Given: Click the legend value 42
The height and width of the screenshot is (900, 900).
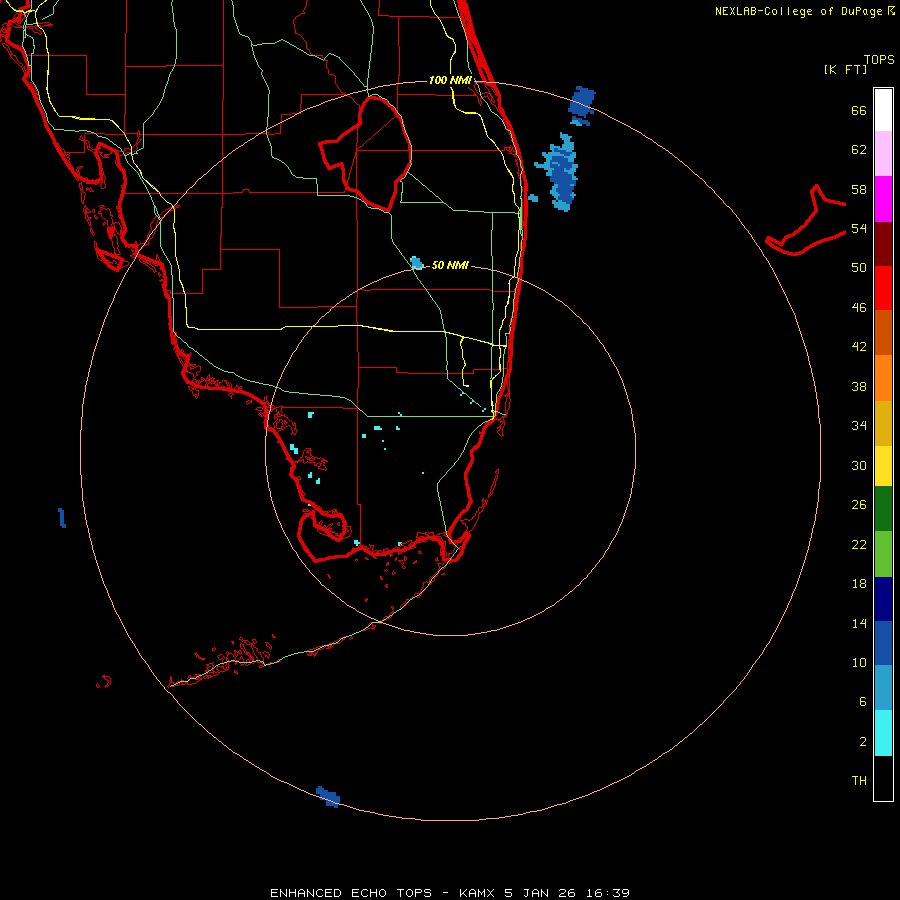Looking at the screenshot, I should coord(859,346).
